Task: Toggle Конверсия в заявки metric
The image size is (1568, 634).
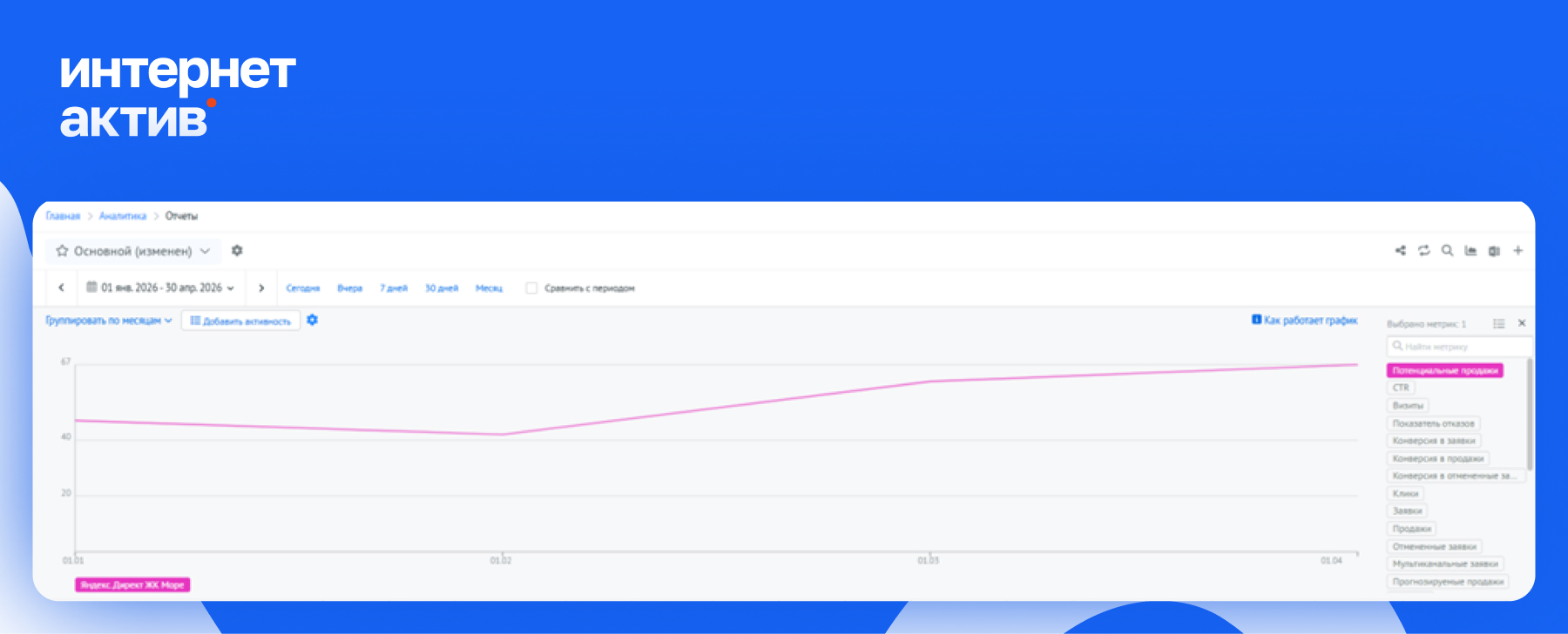Action: tap(1434, 441)
